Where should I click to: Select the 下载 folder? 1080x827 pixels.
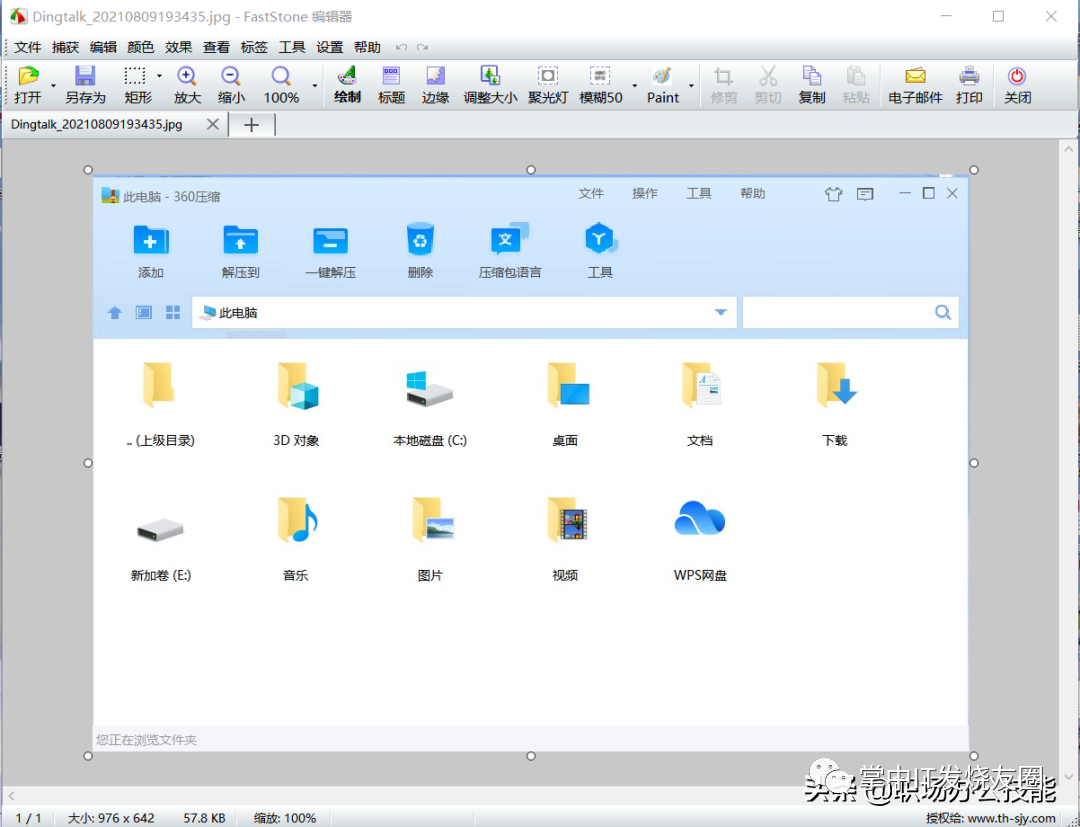[835, 404]
